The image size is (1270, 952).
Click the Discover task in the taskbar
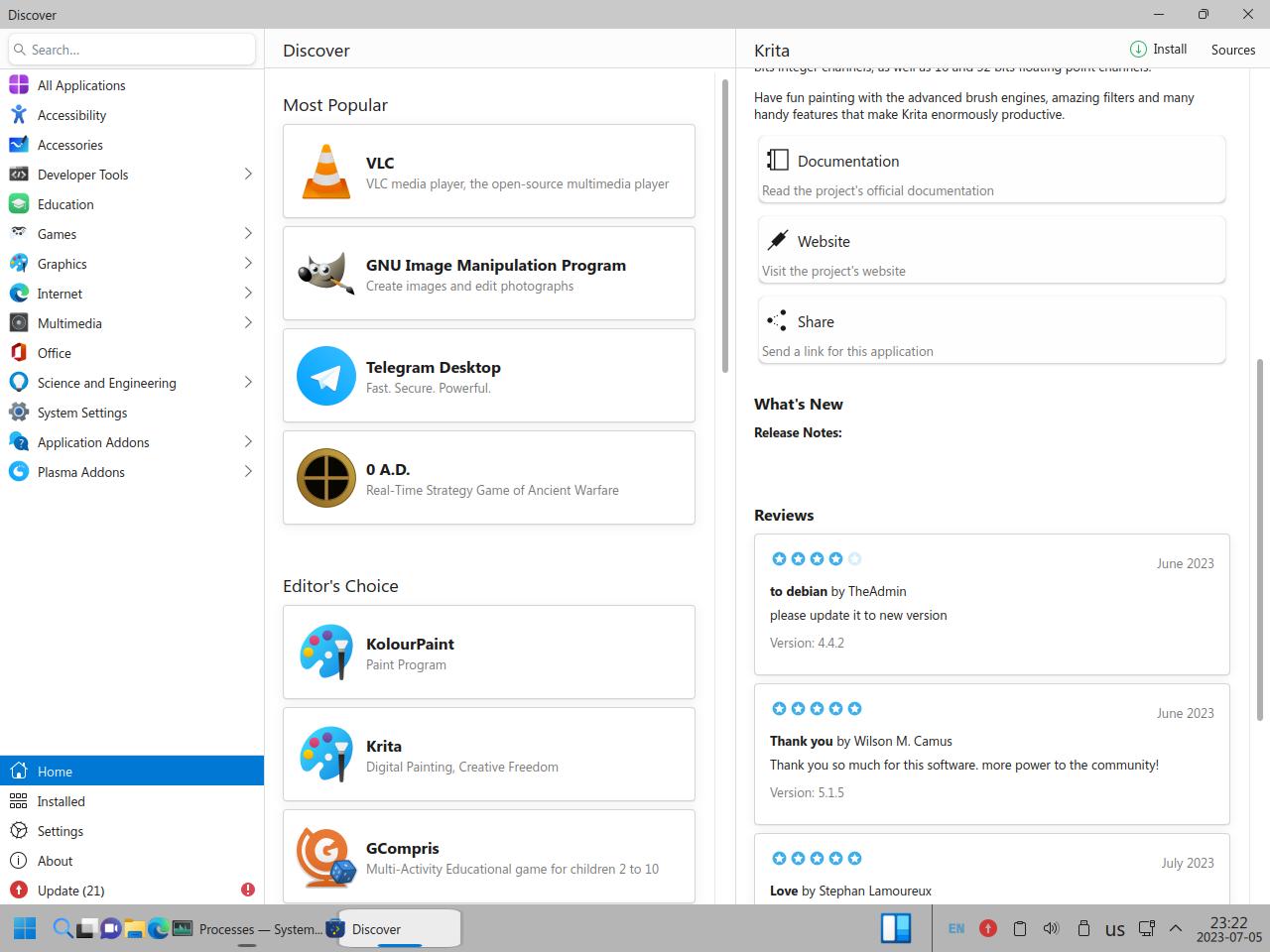point(394,929)
